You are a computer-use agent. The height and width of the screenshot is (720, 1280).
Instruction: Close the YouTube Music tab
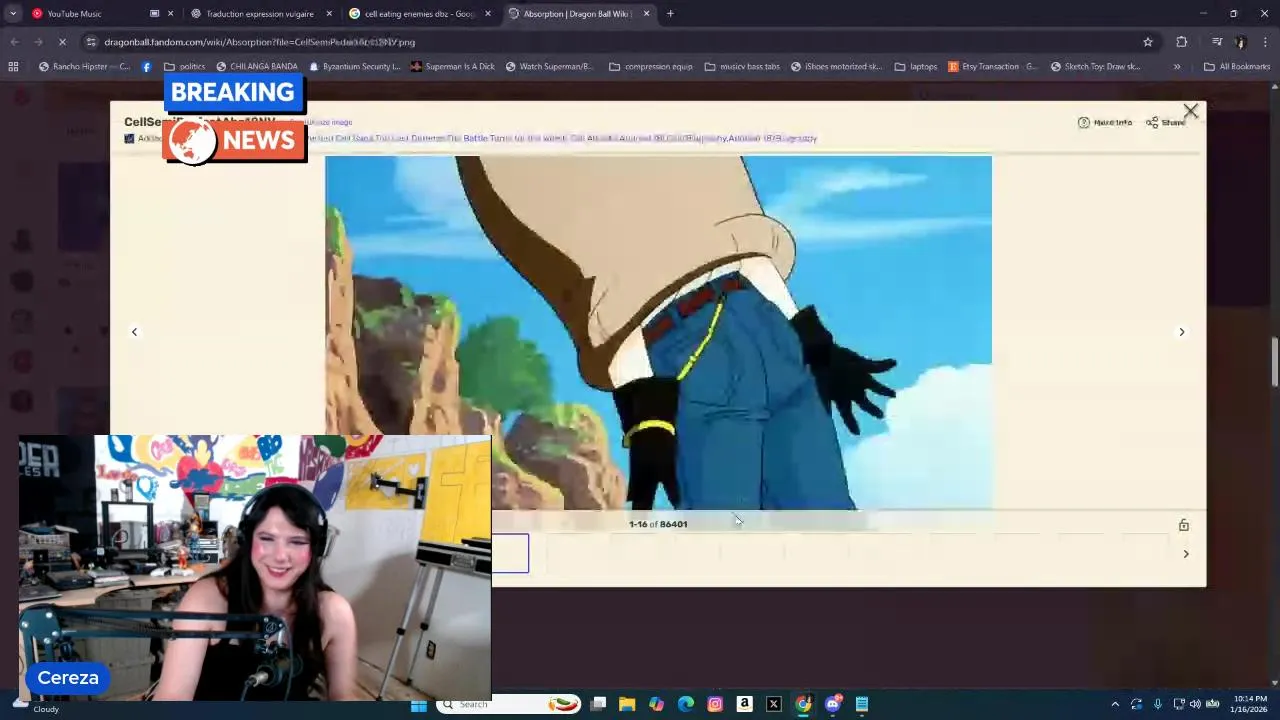click(171, 14)
